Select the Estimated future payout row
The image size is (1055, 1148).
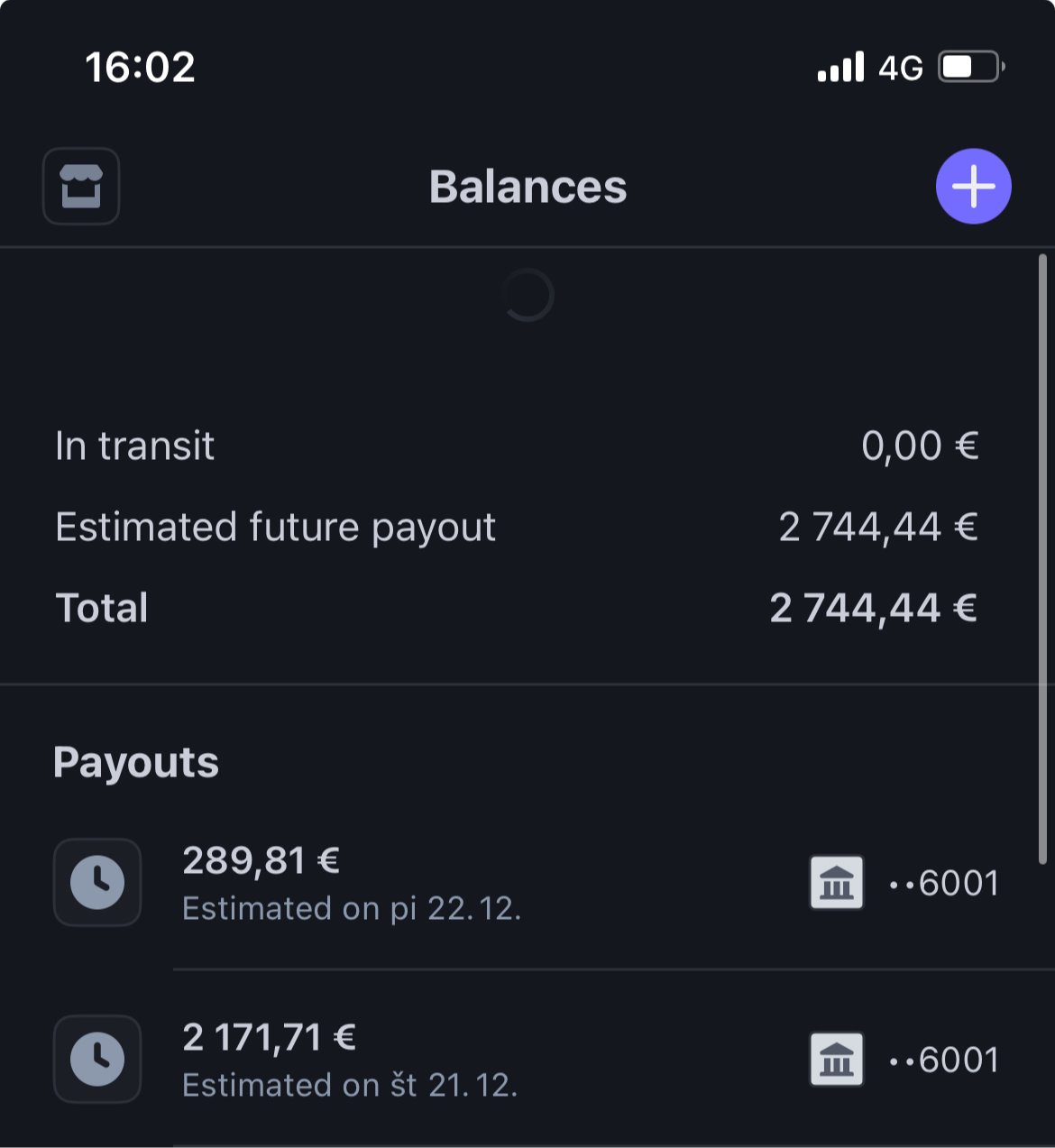(517, 527)
